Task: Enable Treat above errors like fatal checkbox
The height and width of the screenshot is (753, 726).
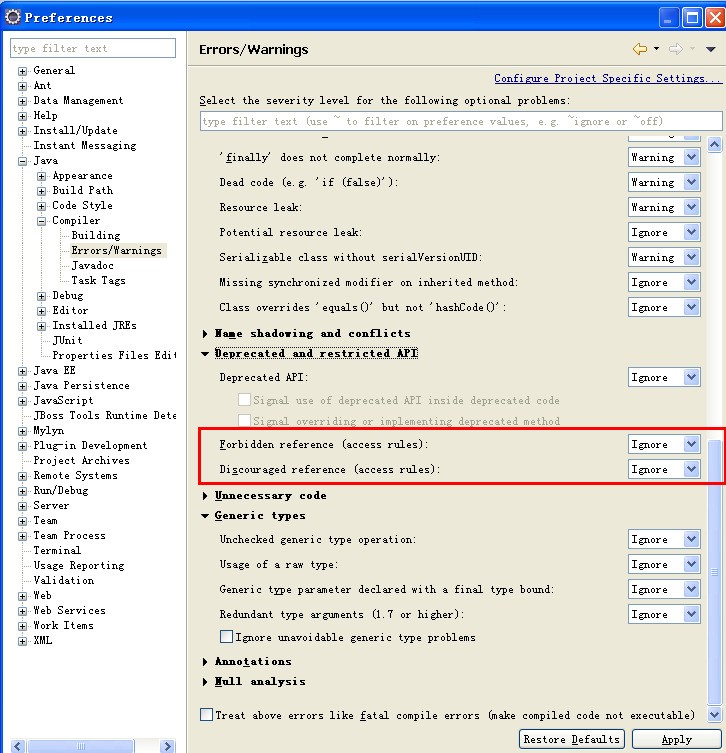Action: click(207, 715)
